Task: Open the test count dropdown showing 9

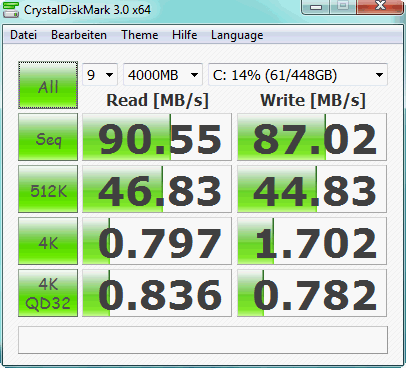Action: (100, 75)
